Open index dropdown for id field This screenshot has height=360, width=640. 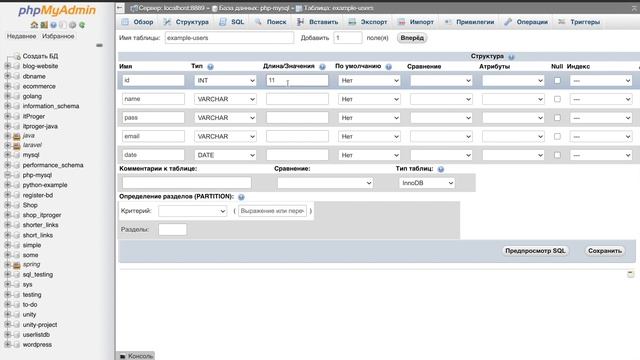[601, 81]
